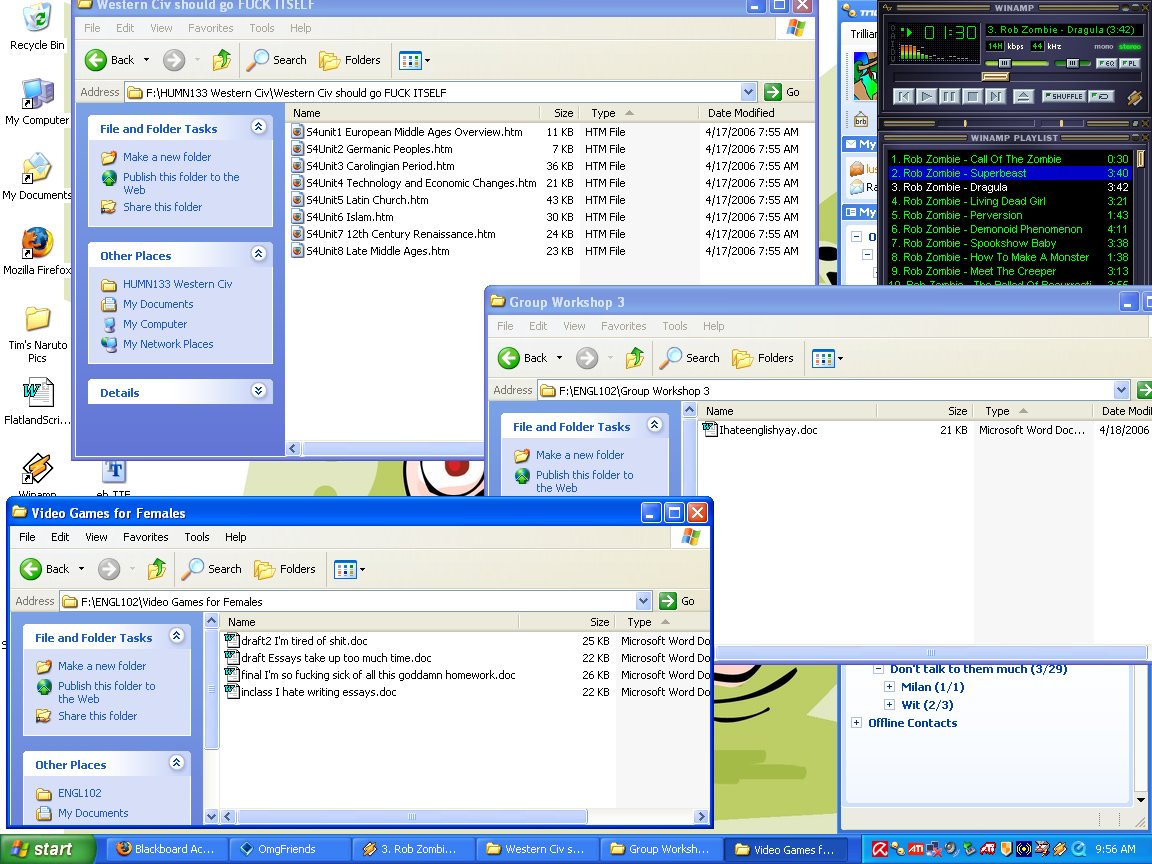Open the Tools menu in Video Games for Females
Viewport: 1152px width, 864px height.
(197, 537)
